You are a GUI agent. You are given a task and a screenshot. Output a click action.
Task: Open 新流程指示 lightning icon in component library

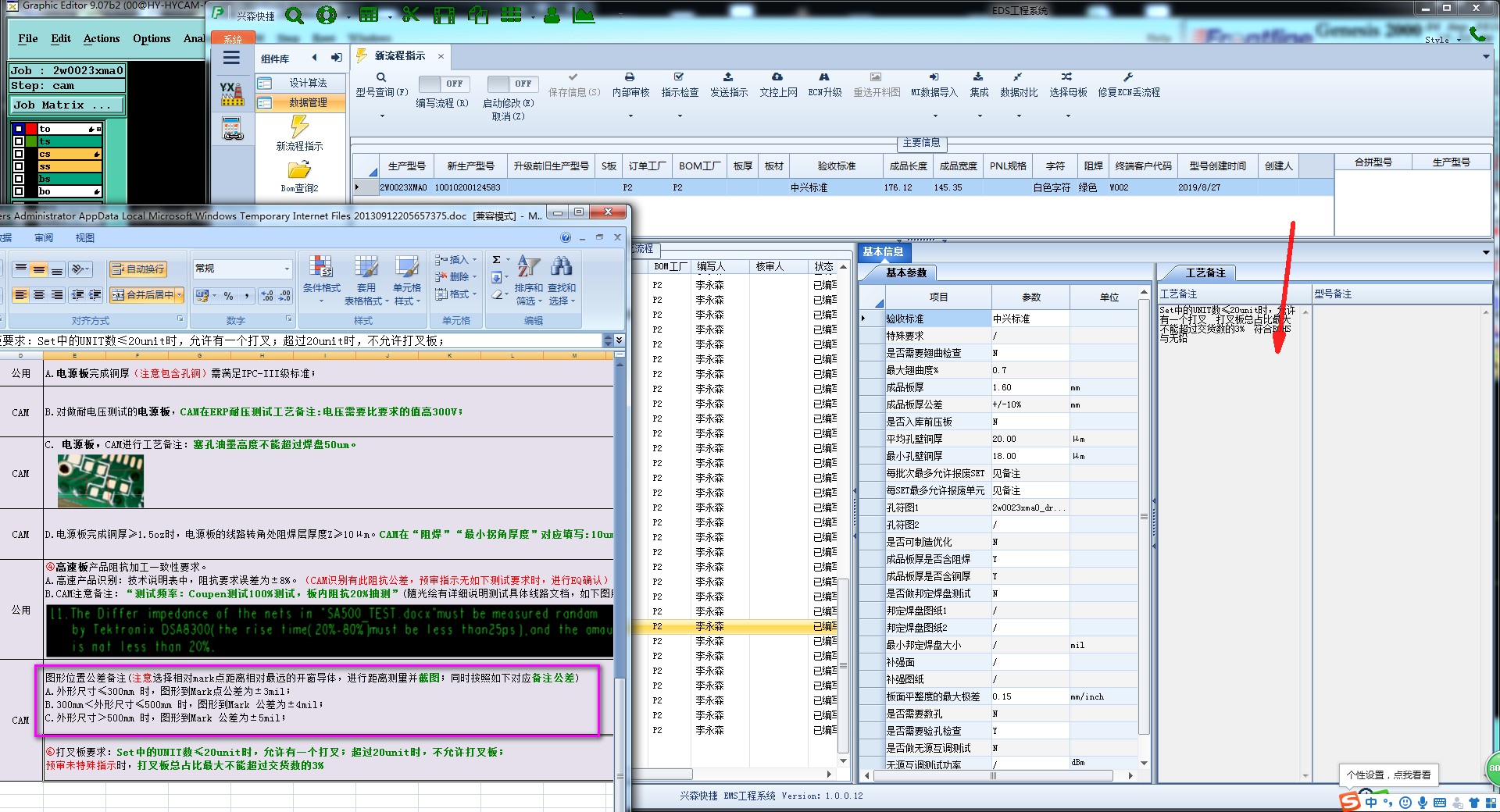point(299,126)
